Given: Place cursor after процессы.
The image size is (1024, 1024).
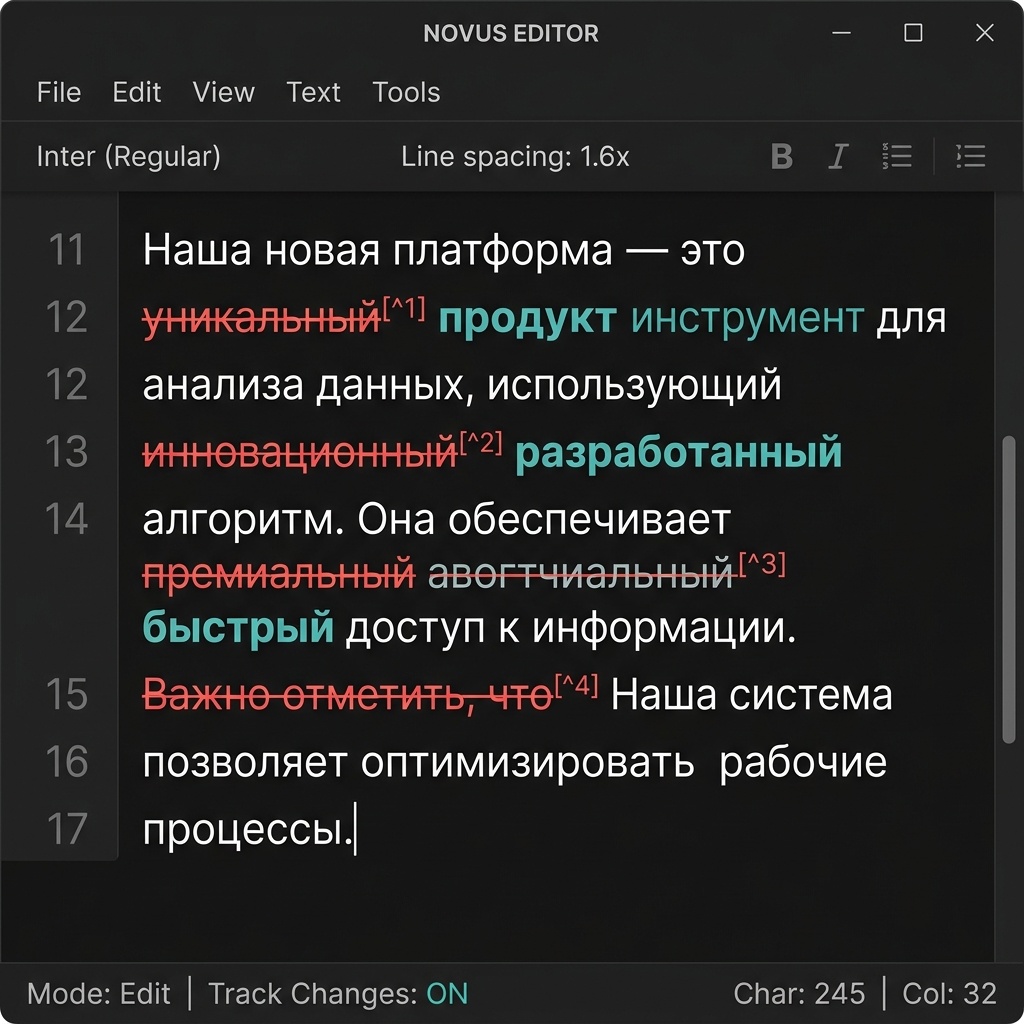Looking at the screenshot, I should coord(354,831).
